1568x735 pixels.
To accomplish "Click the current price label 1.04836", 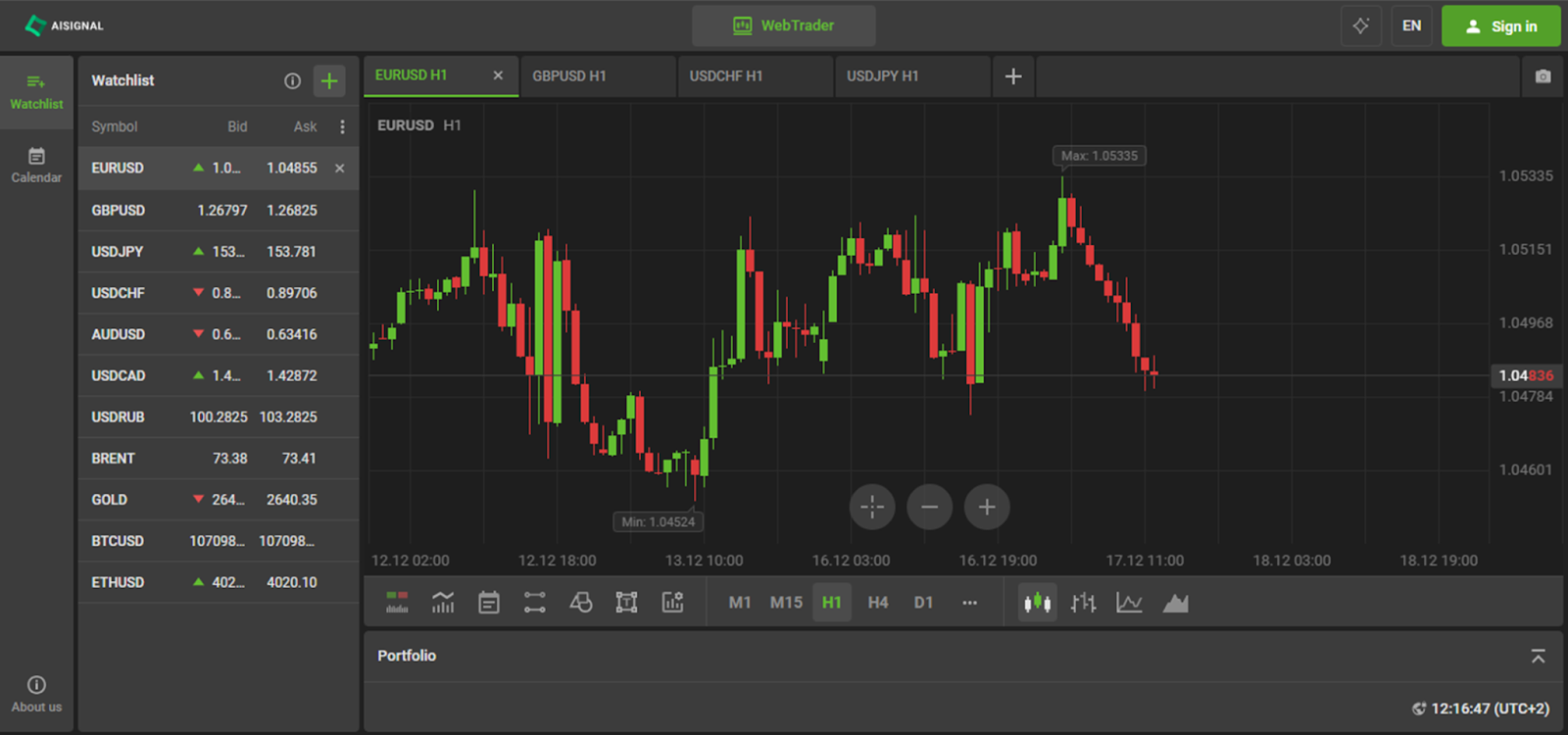I will point(1526,375).
